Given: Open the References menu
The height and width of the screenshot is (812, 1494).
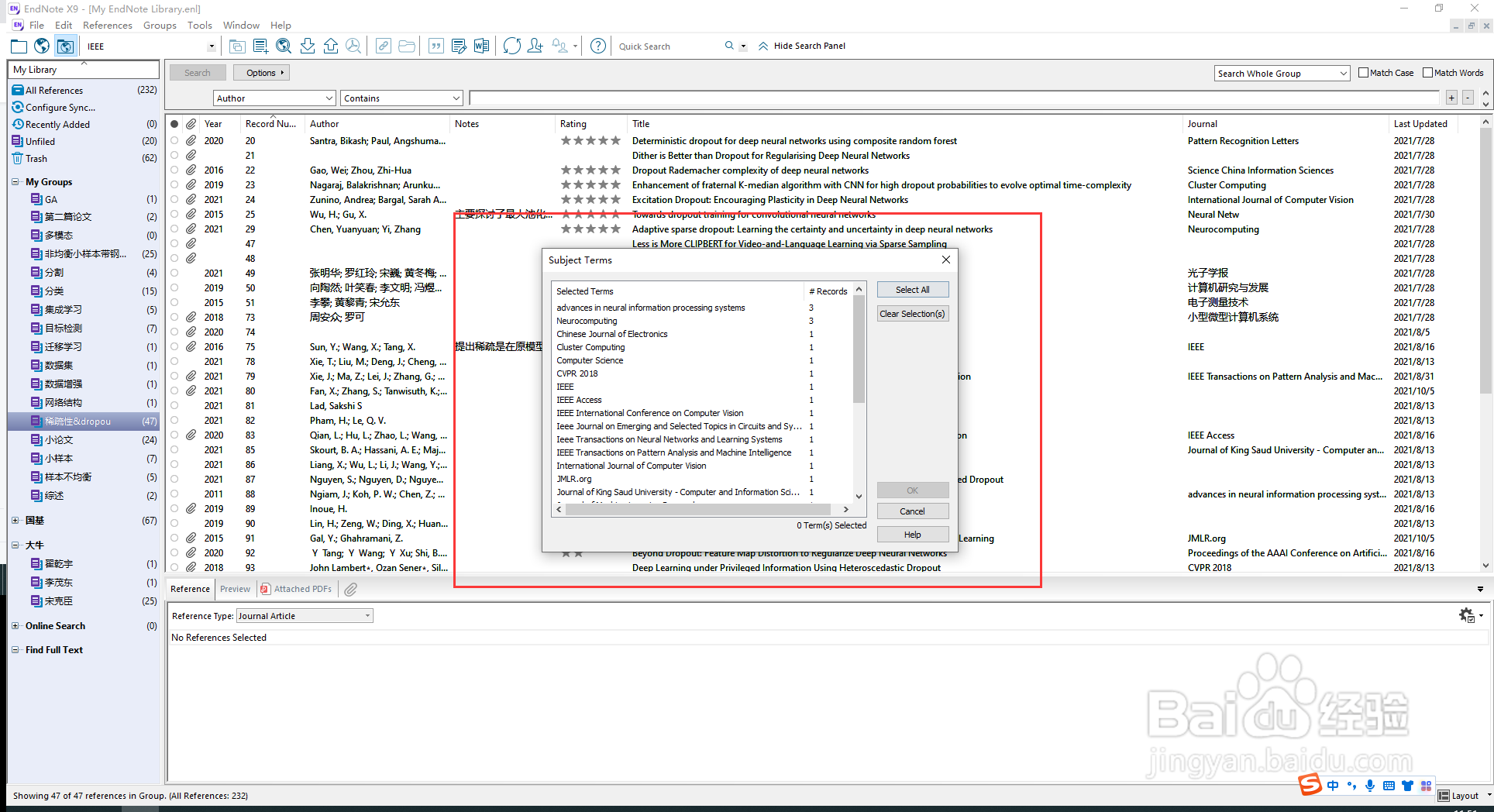Looking at the screenshot, I should coord(108,26).
